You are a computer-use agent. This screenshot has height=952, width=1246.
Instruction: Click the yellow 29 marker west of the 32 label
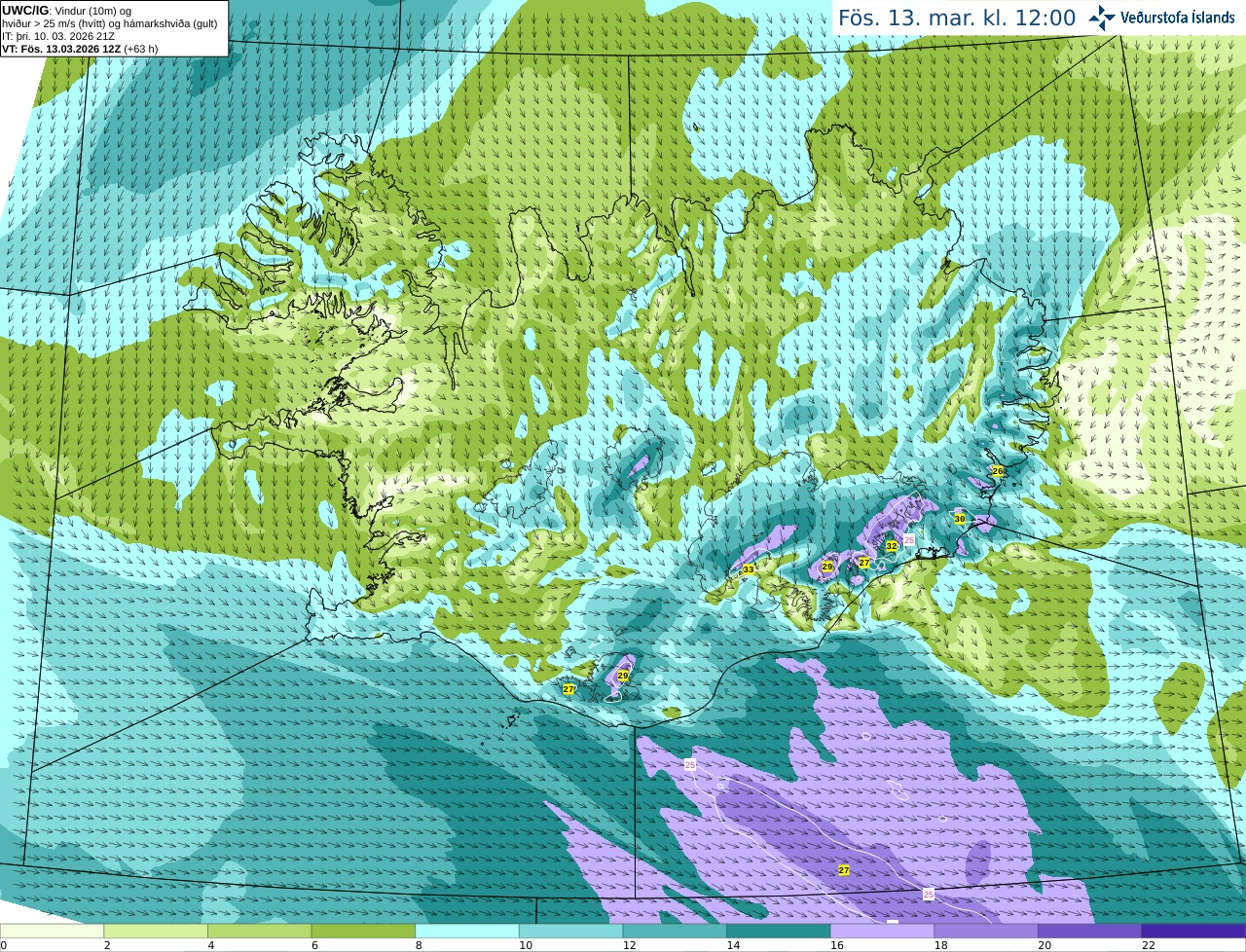(x=827, y=566)
